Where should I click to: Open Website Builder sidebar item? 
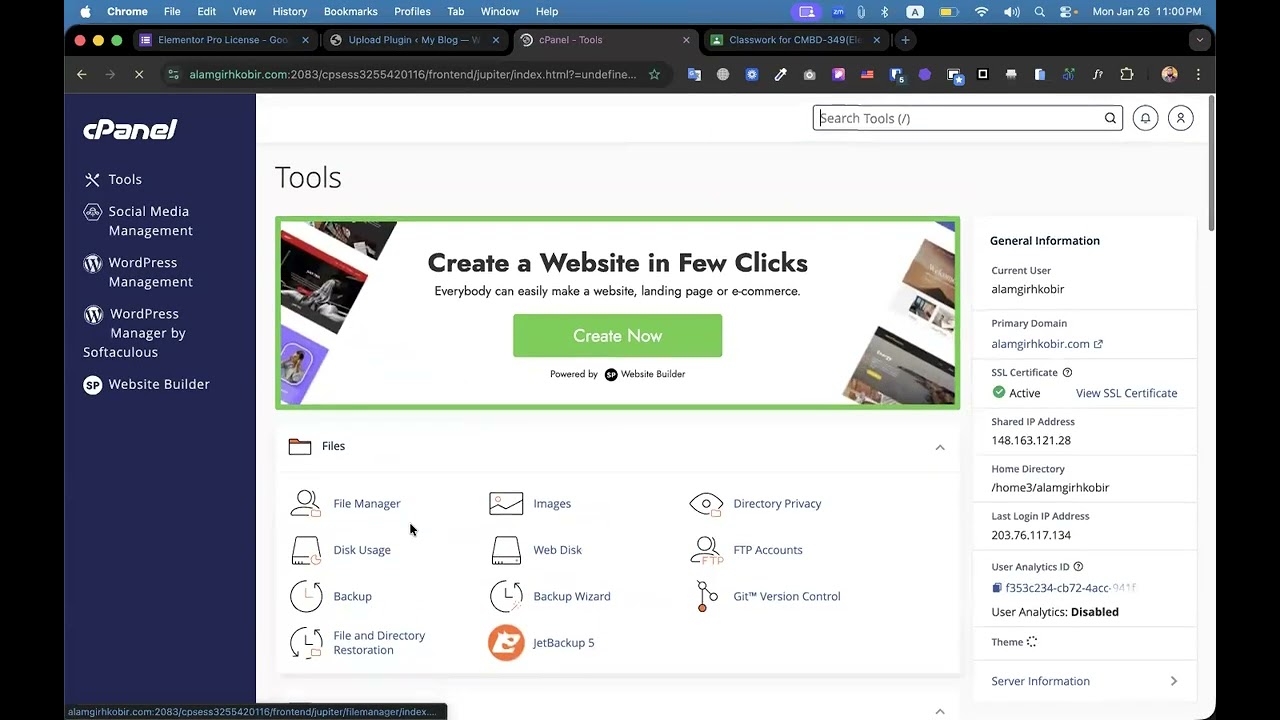[x=146, y=384]
